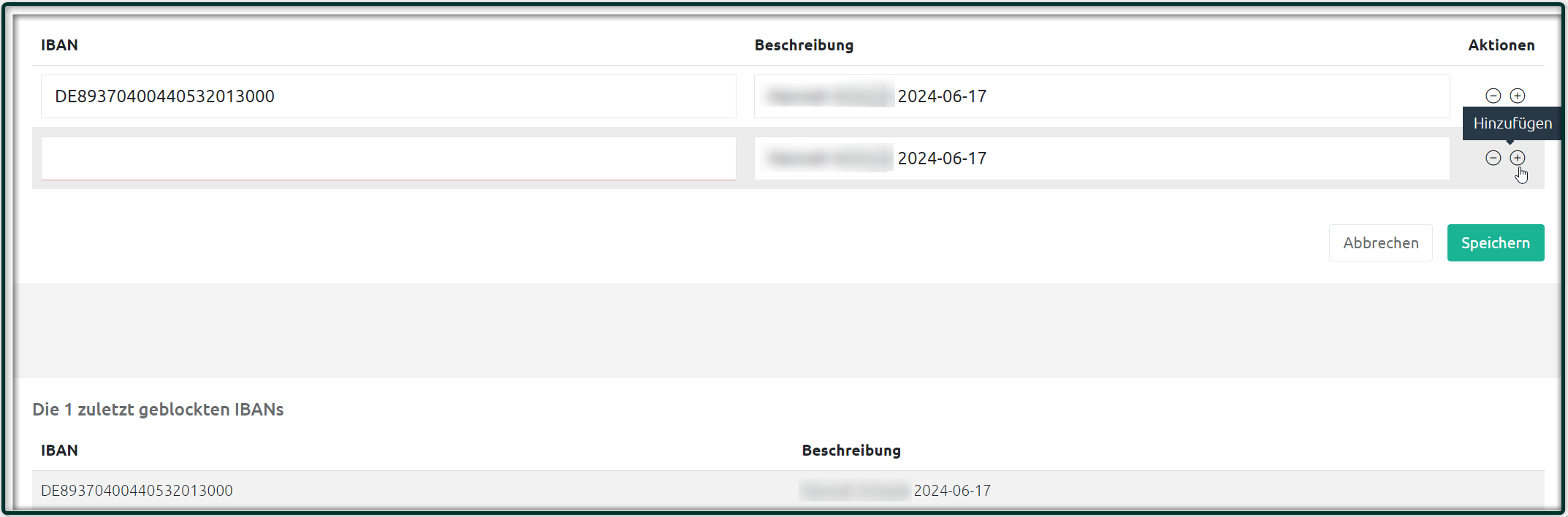Select the heading 'Die 1 zuletzt geblockten IBANs'
This screenshot has height=517, width=1568.
pyautogui.click(x=158, y=410)
